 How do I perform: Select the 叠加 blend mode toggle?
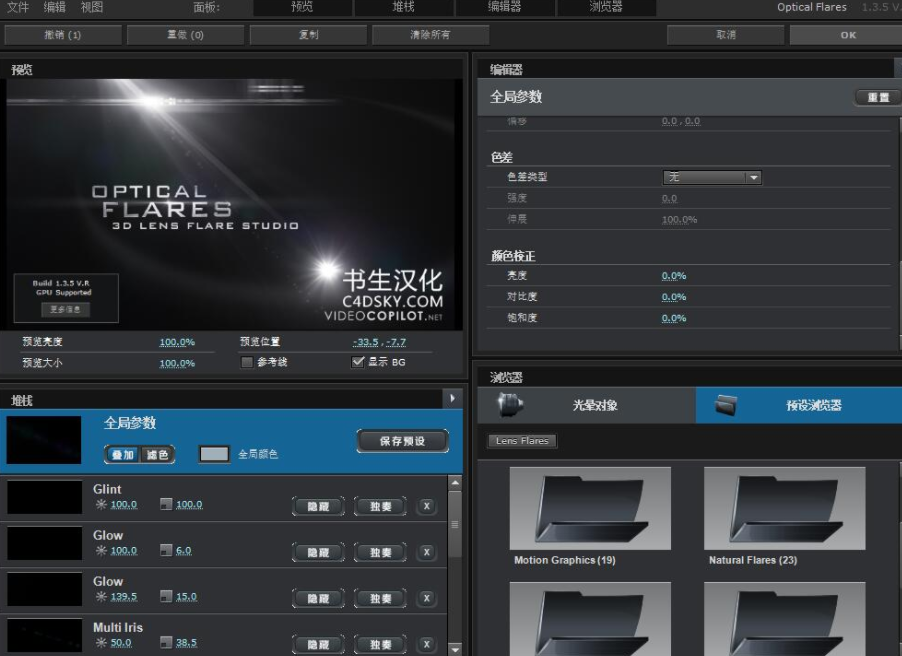pos(123,455)
